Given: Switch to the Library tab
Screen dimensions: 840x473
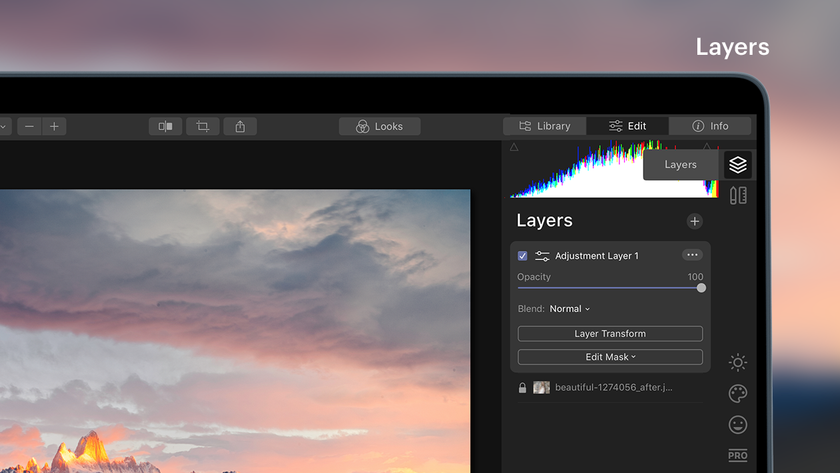Looking at the screenshot, I should (545, 126).
